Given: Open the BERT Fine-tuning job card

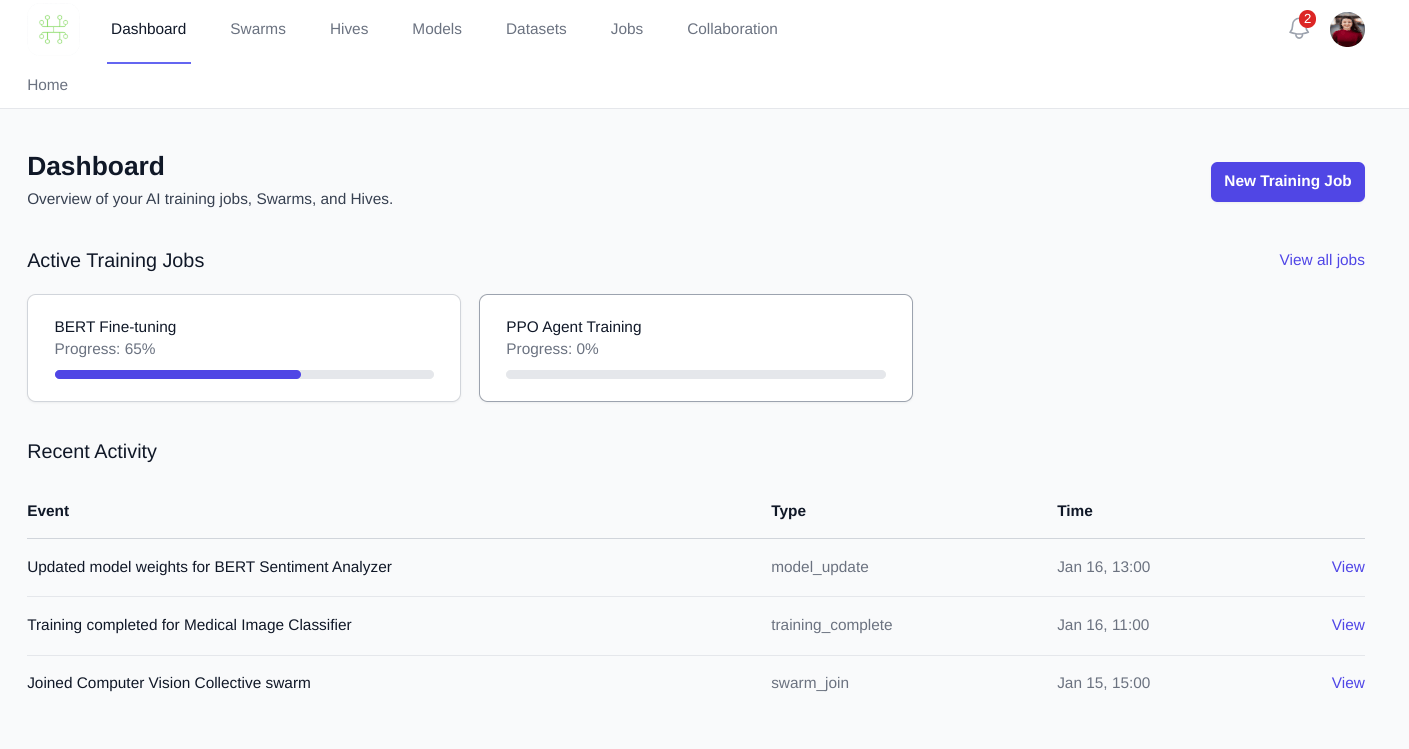Looking at the screenshot, I should 243,335.
